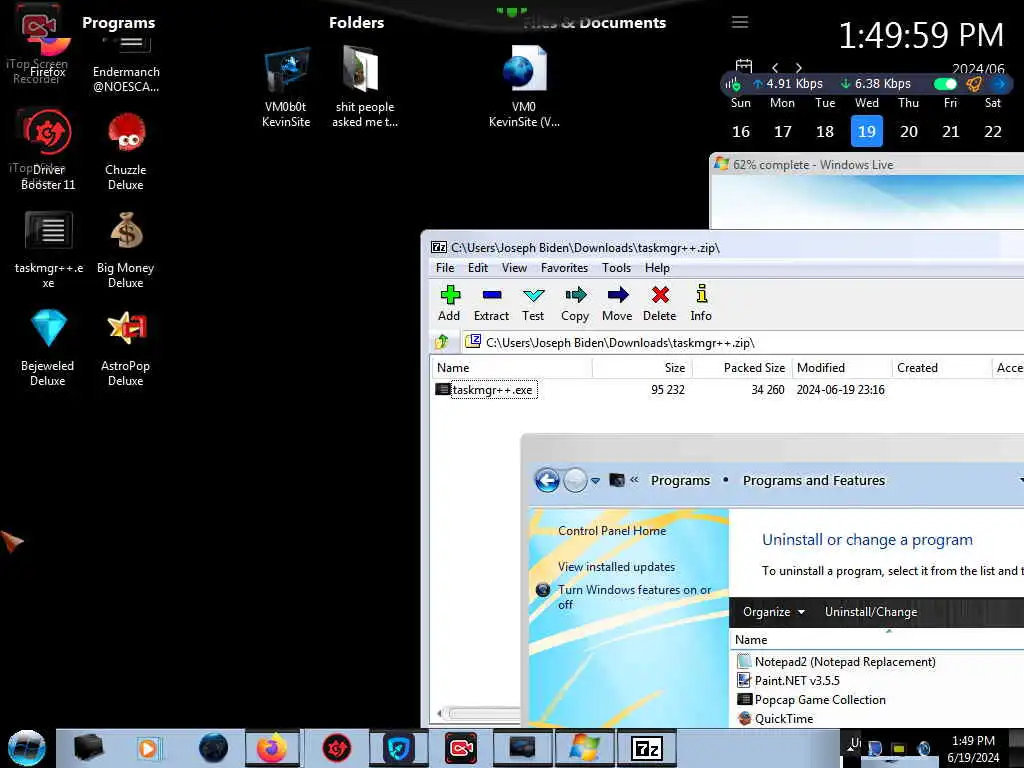Open the taskmgr++.exe desktop icon
The image size is (1024, 768).
[48, 249]
